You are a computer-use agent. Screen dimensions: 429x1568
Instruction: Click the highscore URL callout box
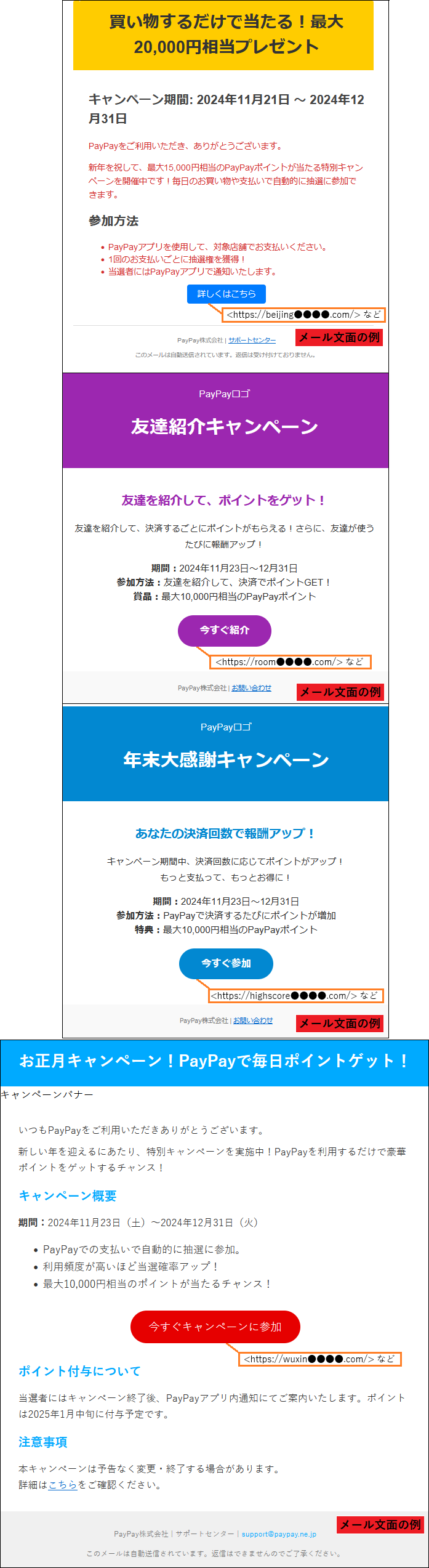(x=294, y=995)
